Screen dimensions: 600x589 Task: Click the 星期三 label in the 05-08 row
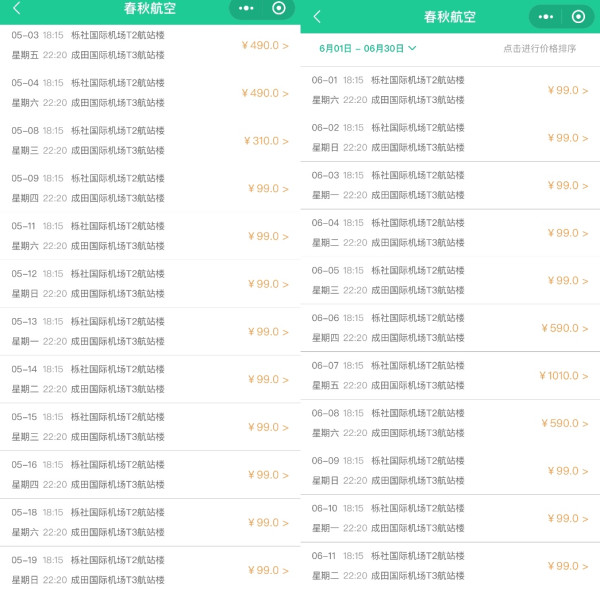25,150
